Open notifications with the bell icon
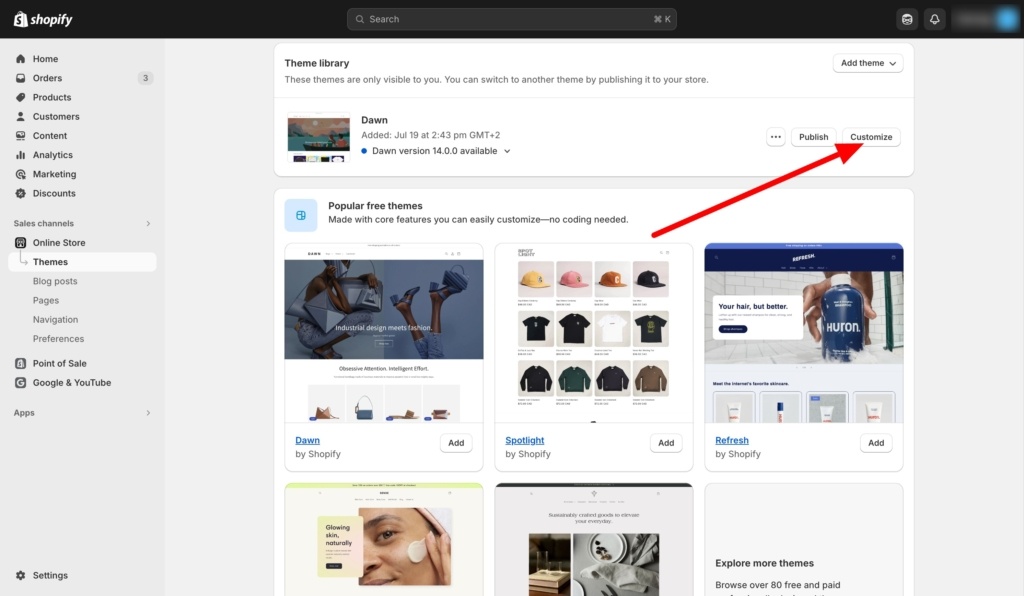The height and width of the screenshot is (596, 1024). click(935, 18)
